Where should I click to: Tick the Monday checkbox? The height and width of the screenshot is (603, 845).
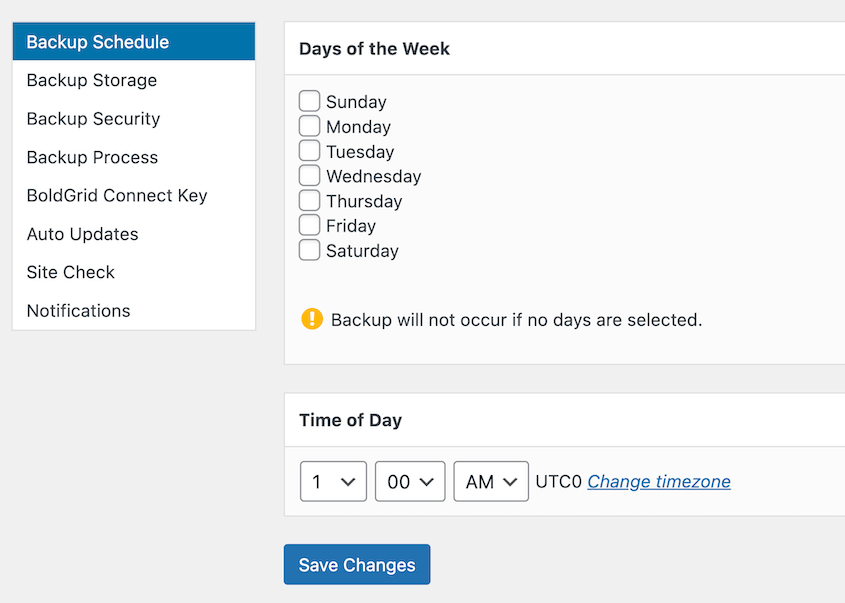click(x=309, y=126)
